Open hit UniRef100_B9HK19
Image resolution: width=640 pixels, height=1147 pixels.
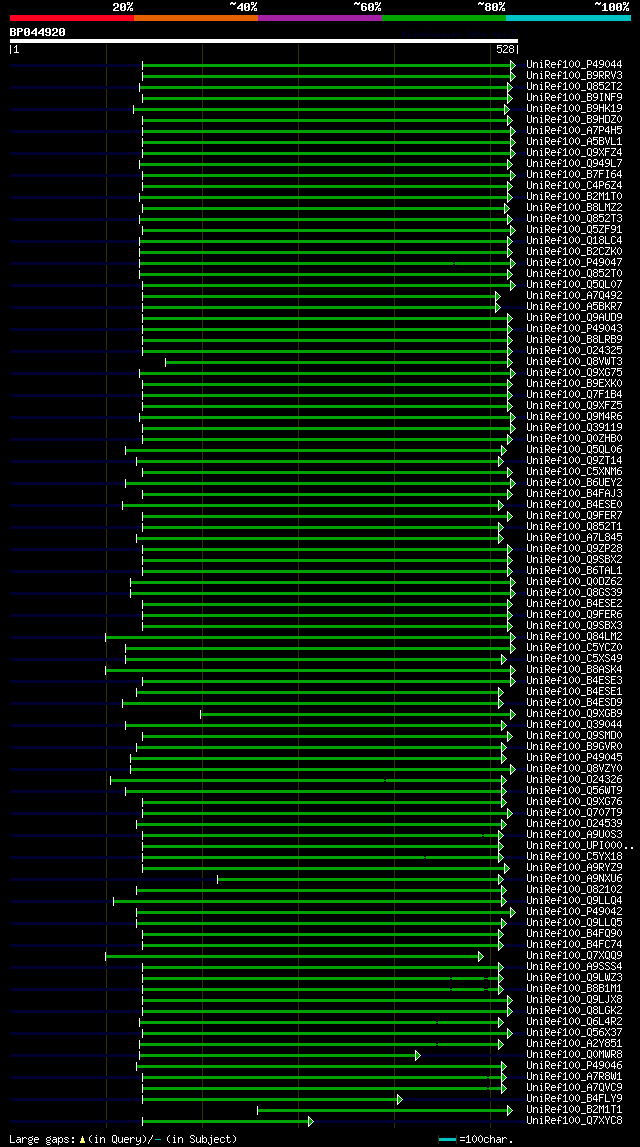tap(574, 108)
